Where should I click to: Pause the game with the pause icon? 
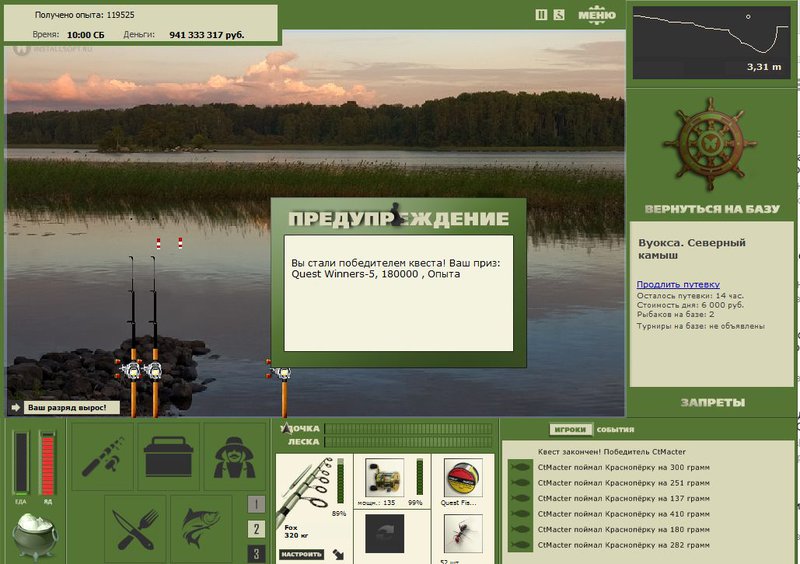pyautogui.click(x=541, y=15)
